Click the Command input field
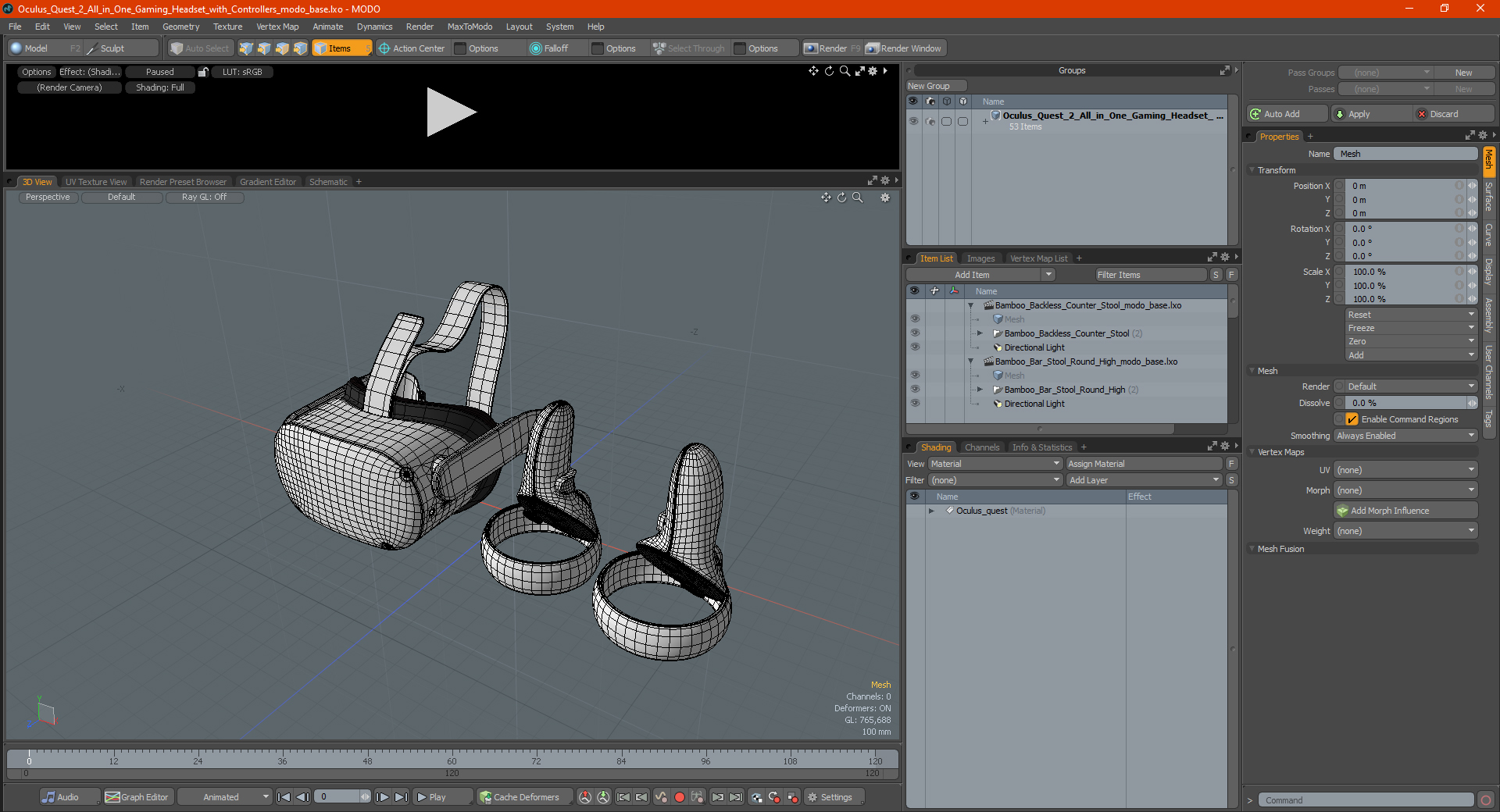Viewport: 1500px width, 812px height. [1366, 800]
